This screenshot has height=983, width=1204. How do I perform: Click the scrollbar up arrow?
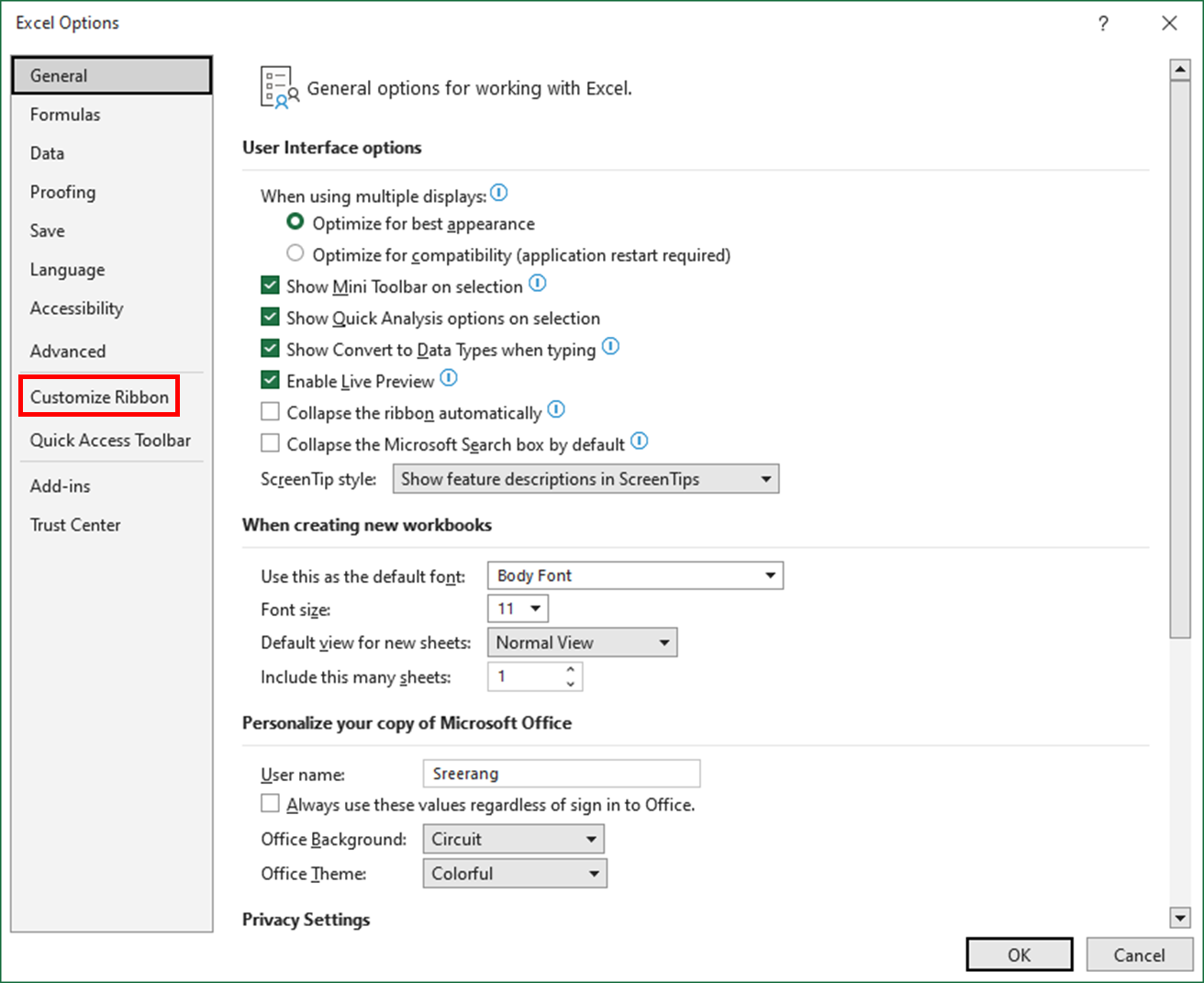pyautogui.click(x=1180, y=70)
